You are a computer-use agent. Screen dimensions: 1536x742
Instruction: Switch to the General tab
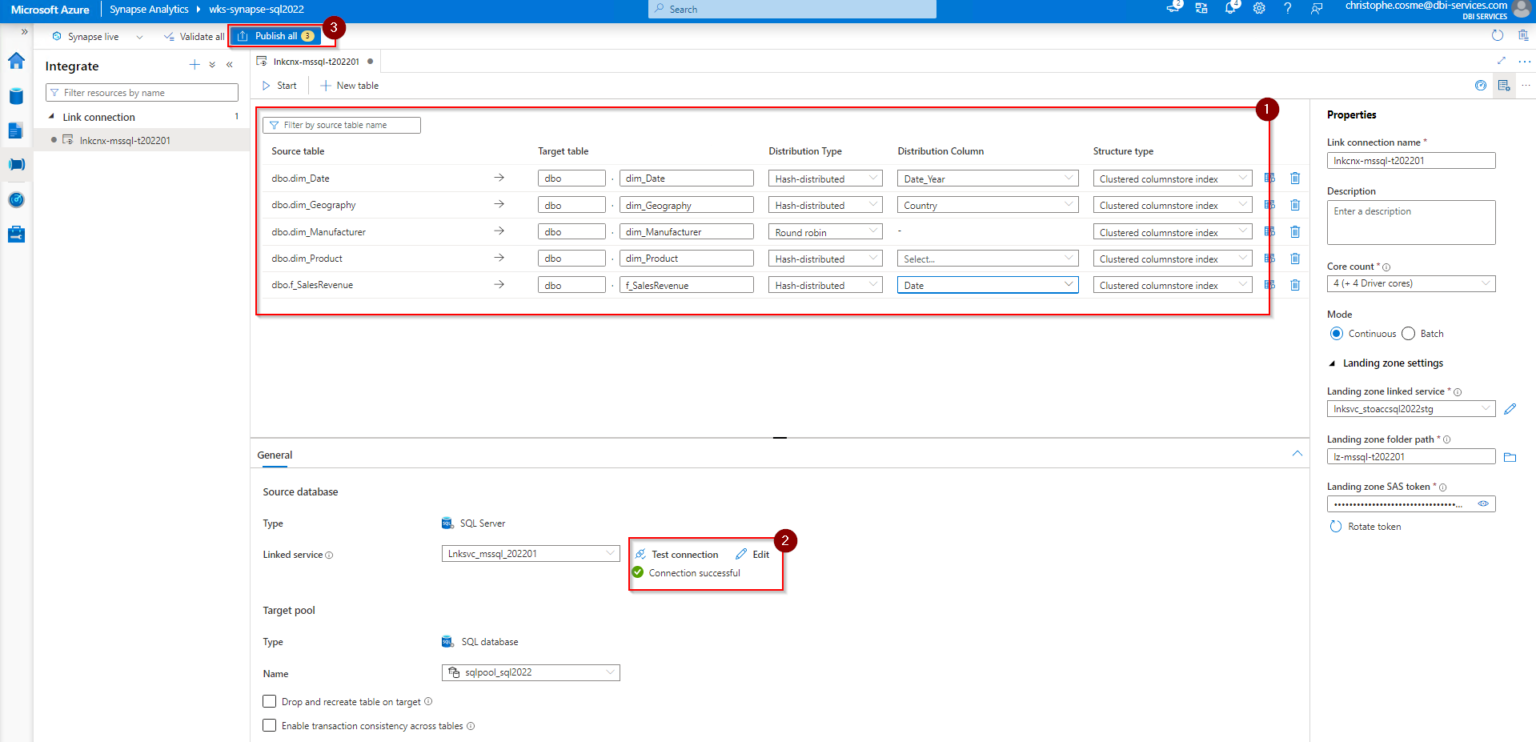(275, 455)
